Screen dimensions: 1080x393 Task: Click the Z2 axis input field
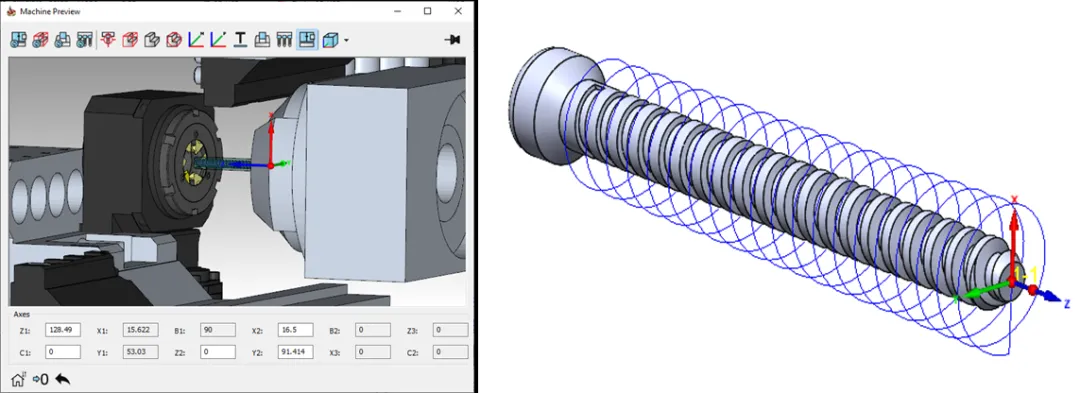[x=218, y=352]
